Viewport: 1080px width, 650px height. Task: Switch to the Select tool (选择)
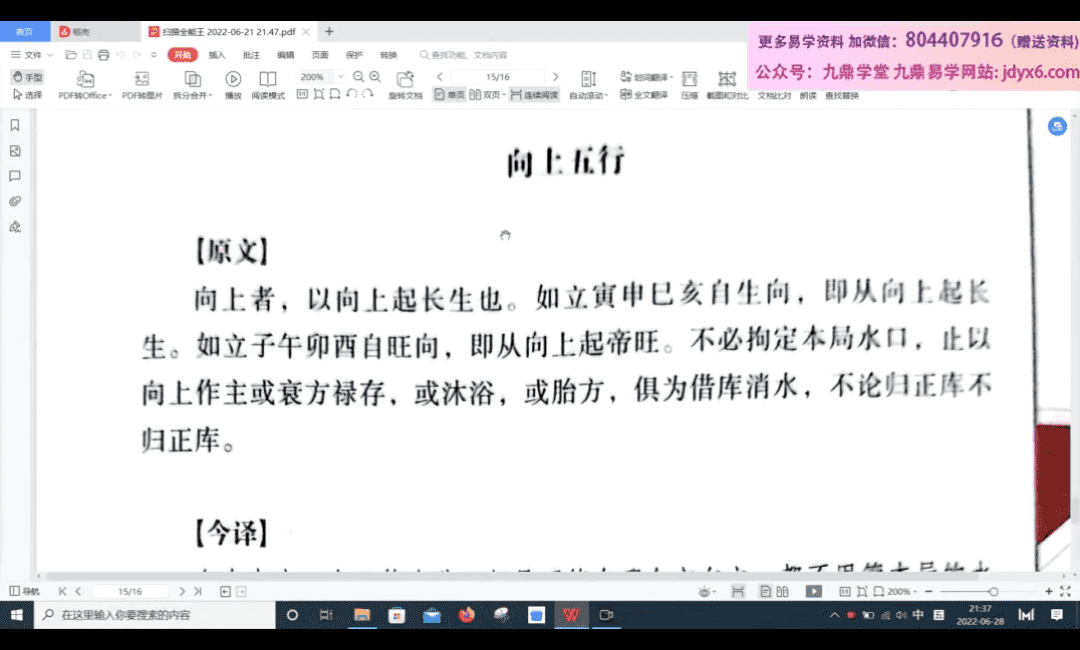click(27, 95)
